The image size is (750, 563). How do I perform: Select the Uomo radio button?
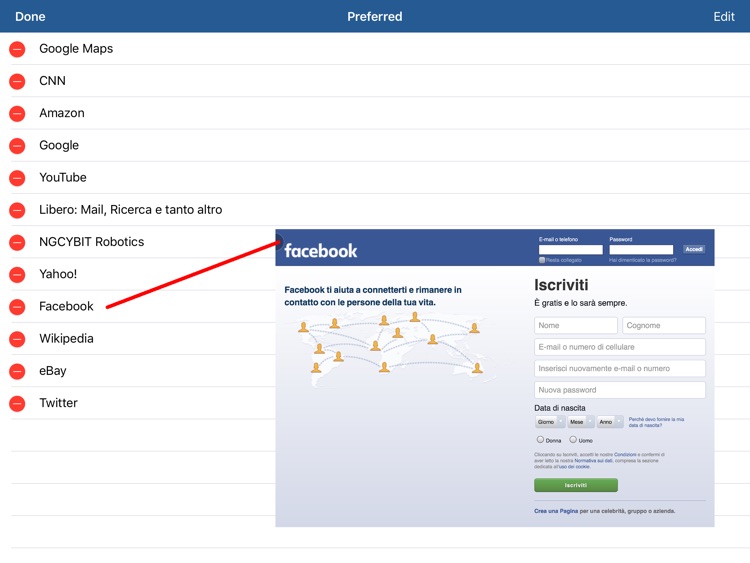tap(573, 440)
